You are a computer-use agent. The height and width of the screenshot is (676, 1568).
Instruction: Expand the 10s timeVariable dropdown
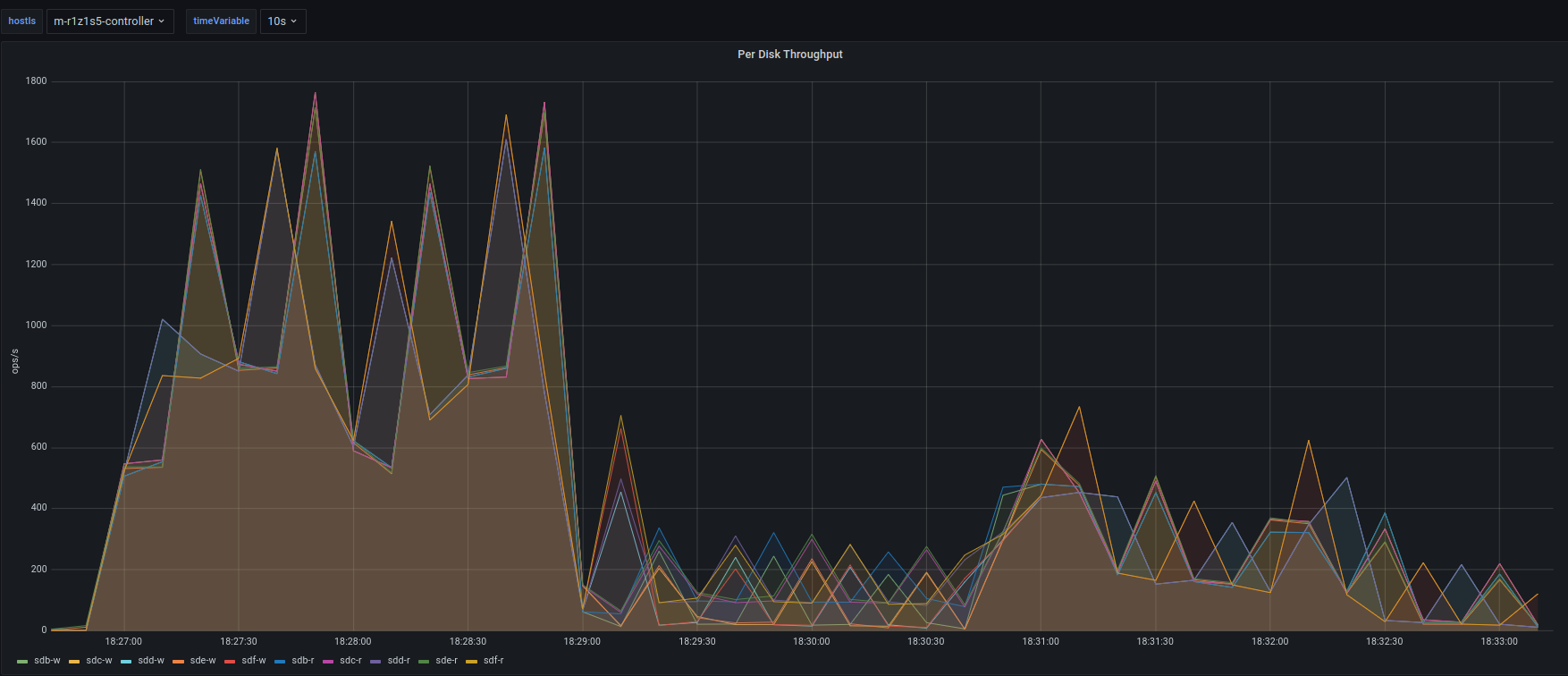tap(282, 21)
